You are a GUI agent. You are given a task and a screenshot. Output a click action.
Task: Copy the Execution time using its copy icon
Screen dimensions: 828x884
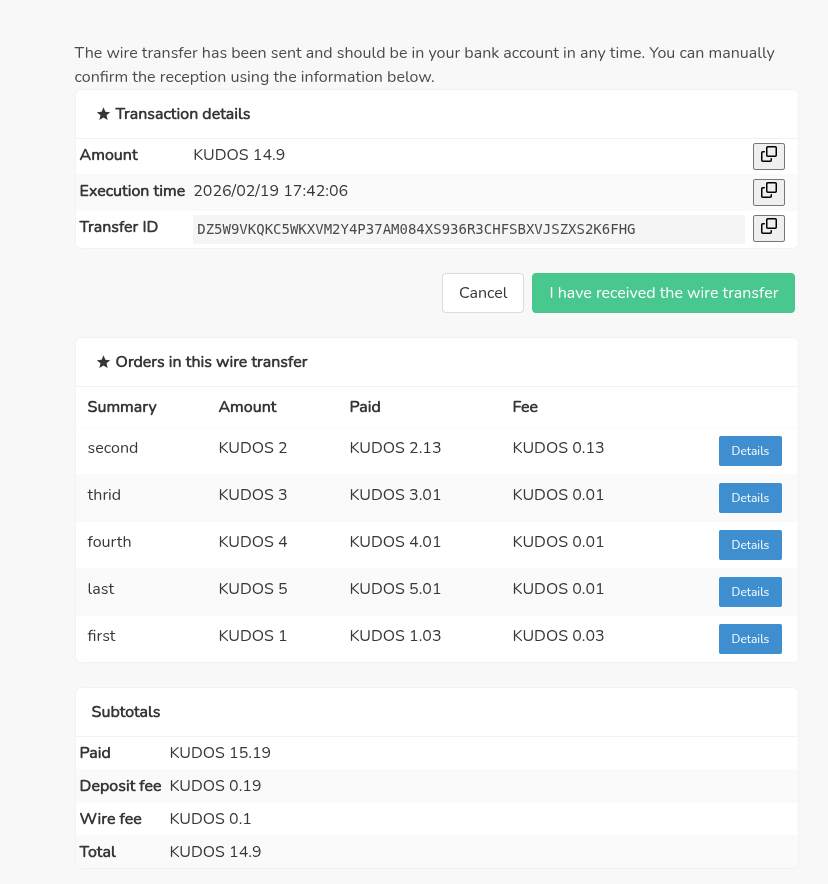tap(768, 191)
